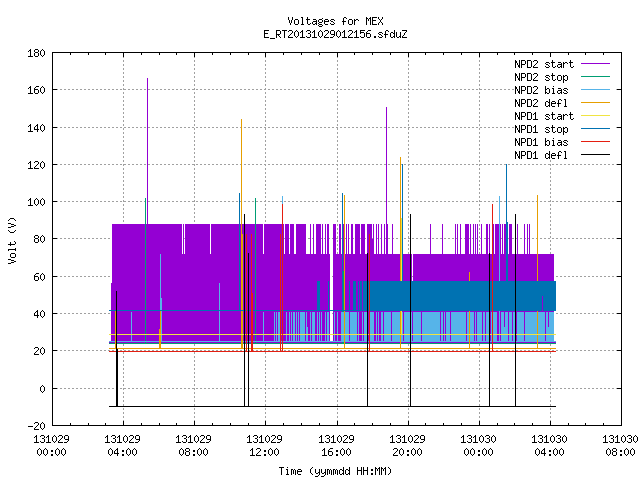Click the 20 y-axis tick value

tap(39, 351)
